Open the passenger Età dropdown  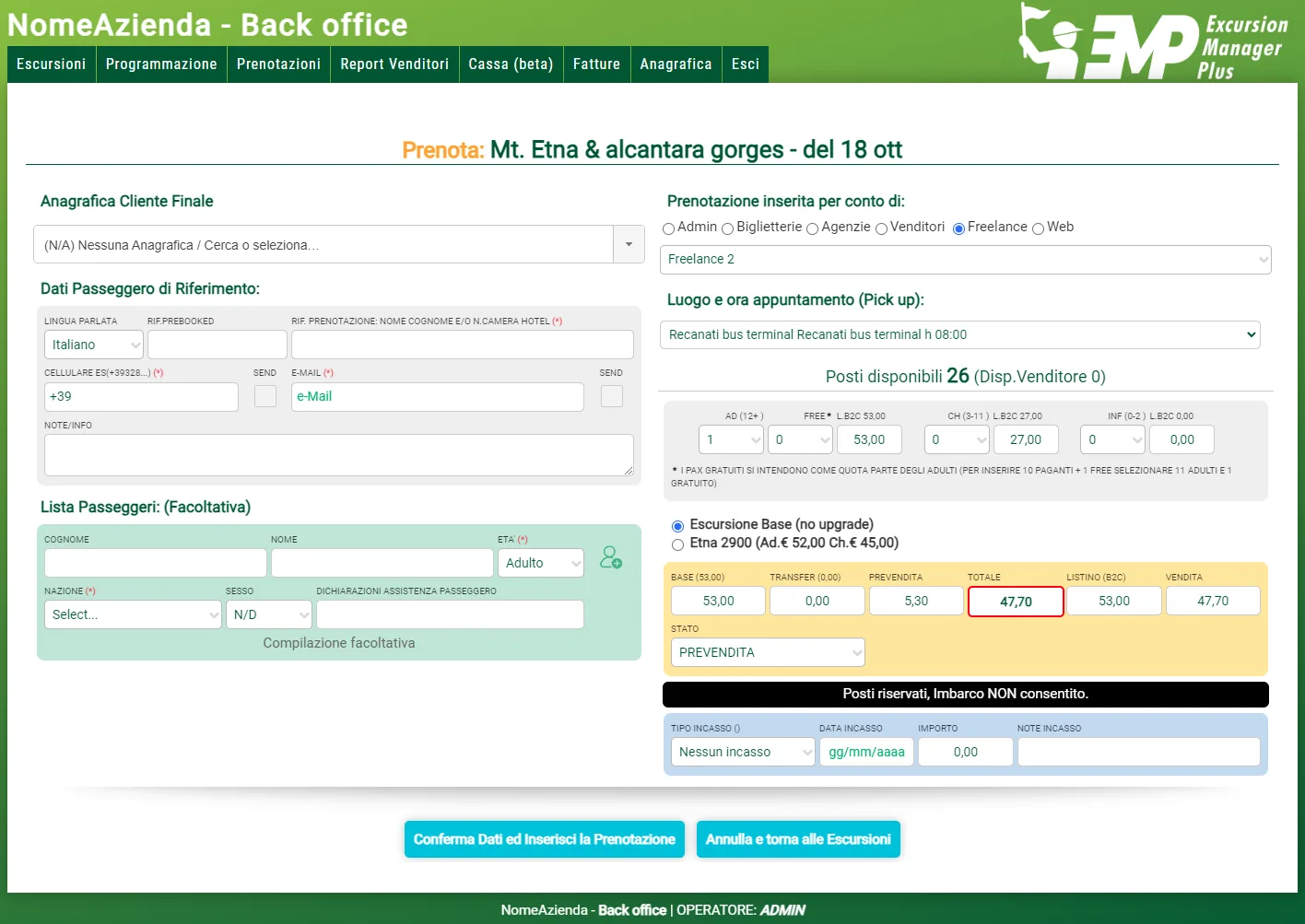tap(541, 563)
